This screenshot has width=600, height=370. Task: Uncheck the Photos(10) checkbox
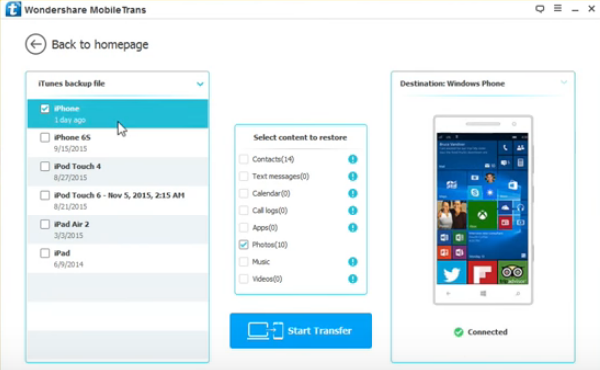point(243,245)
